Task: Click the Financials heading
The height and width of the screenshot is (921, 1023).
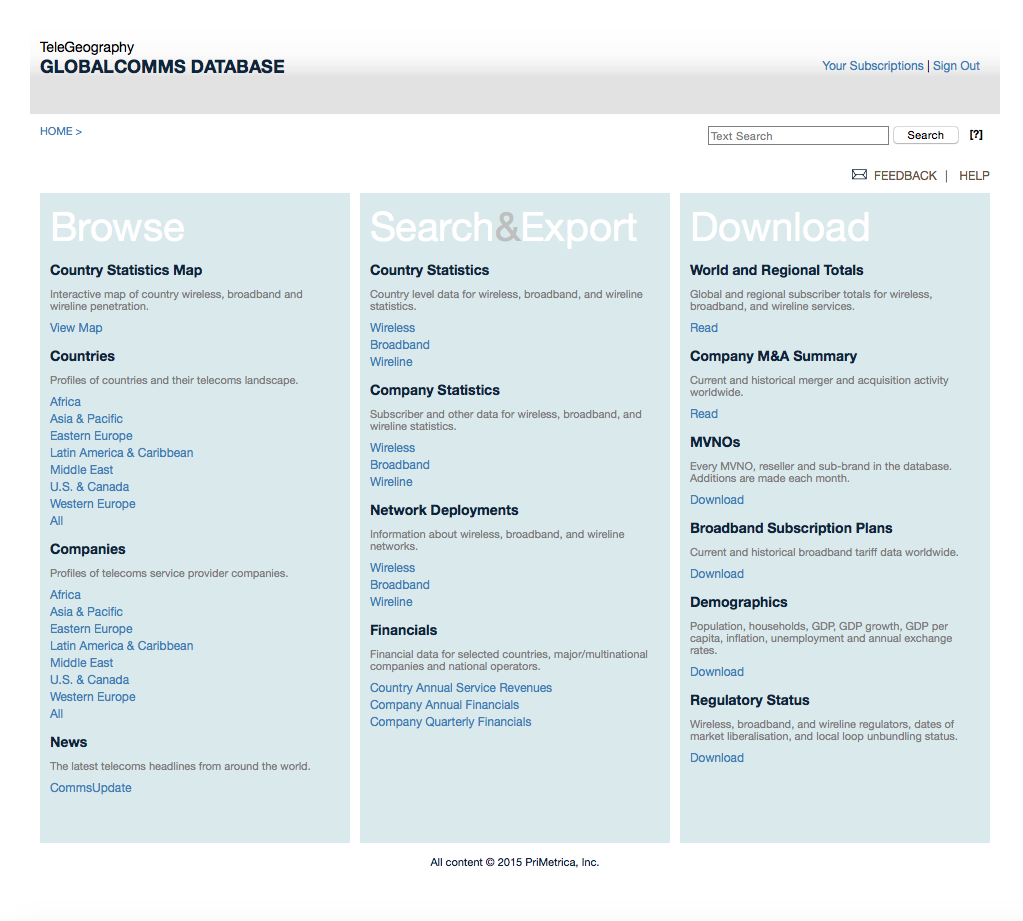Action: [x=403, y=630]
